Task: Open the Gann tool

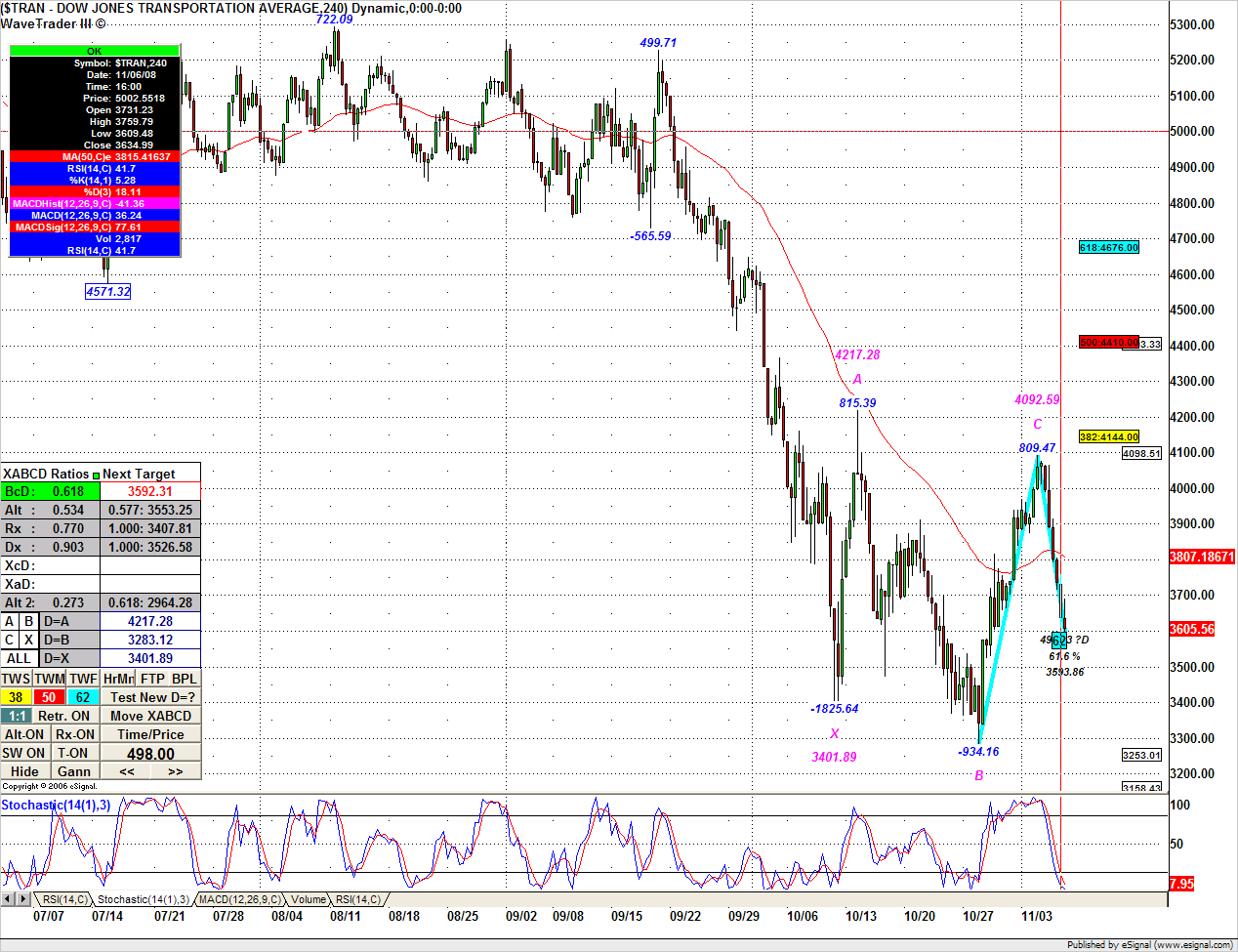Action: click(x=75, y=771)
